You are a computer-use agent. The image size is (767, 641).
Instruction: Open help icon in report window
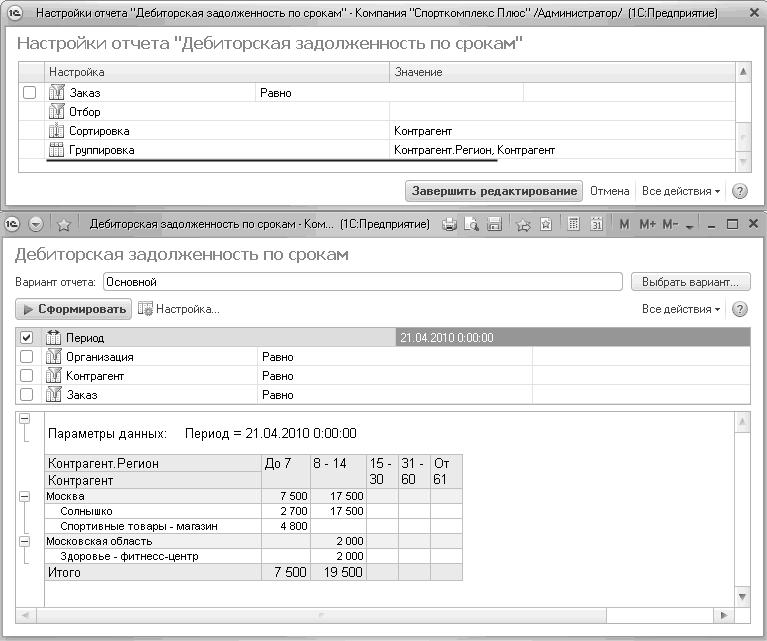[x=740, y=309]
